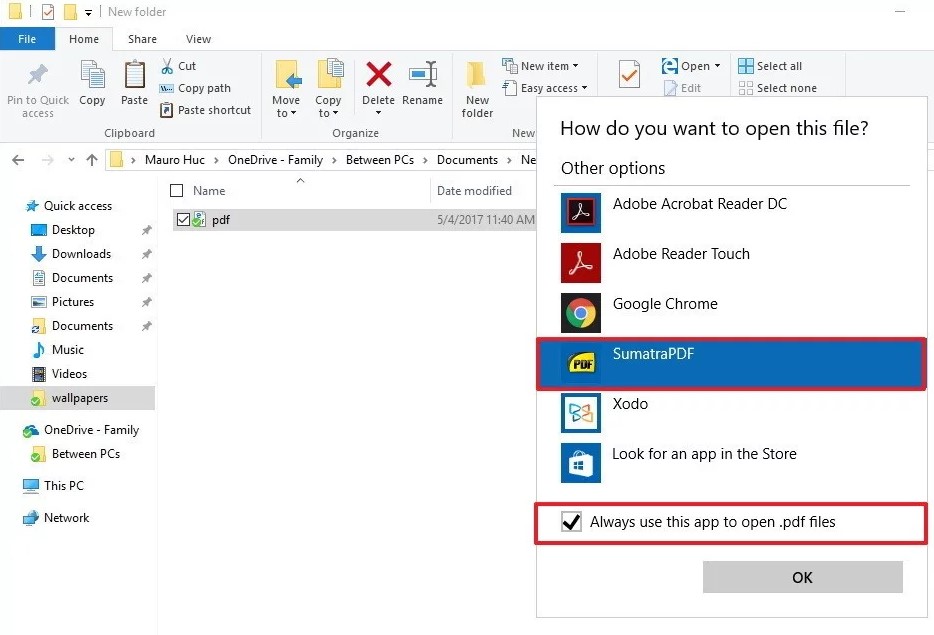Switch to the View ribbon tab
Image resolution: width=934 pixels, height=635 pixels.
198,39
